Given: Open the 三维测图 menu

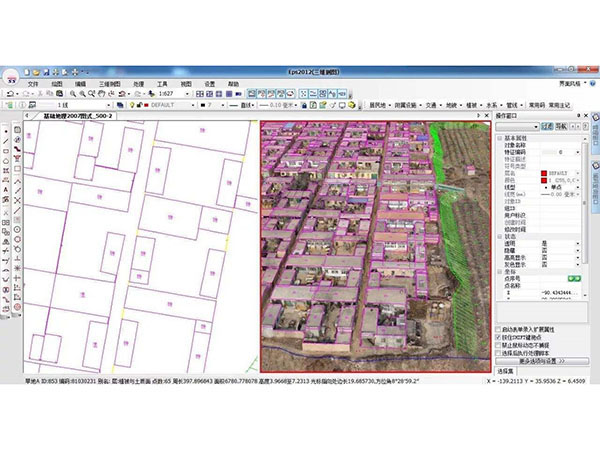Looking at the screenshot, I should coord(110,84).
